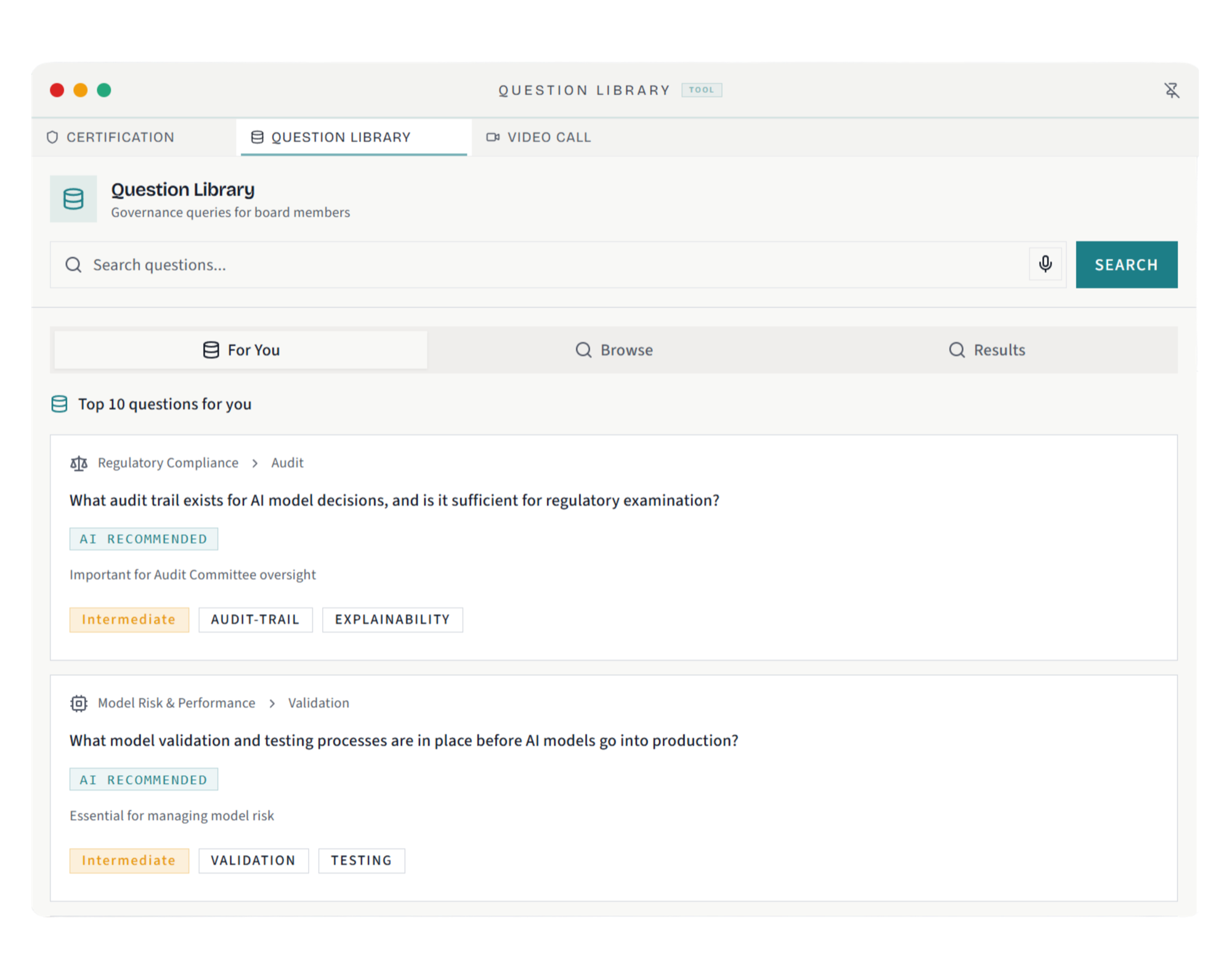Click the Regulatory Compliance category link
This screenshot has width=1232, height=980.
(x=168, y=463)
